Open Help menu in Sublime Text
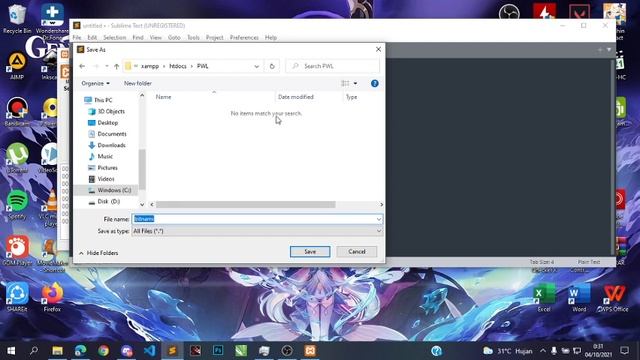Screen dimensions: 640x360 pyautogui.click(x=271, y=38)
